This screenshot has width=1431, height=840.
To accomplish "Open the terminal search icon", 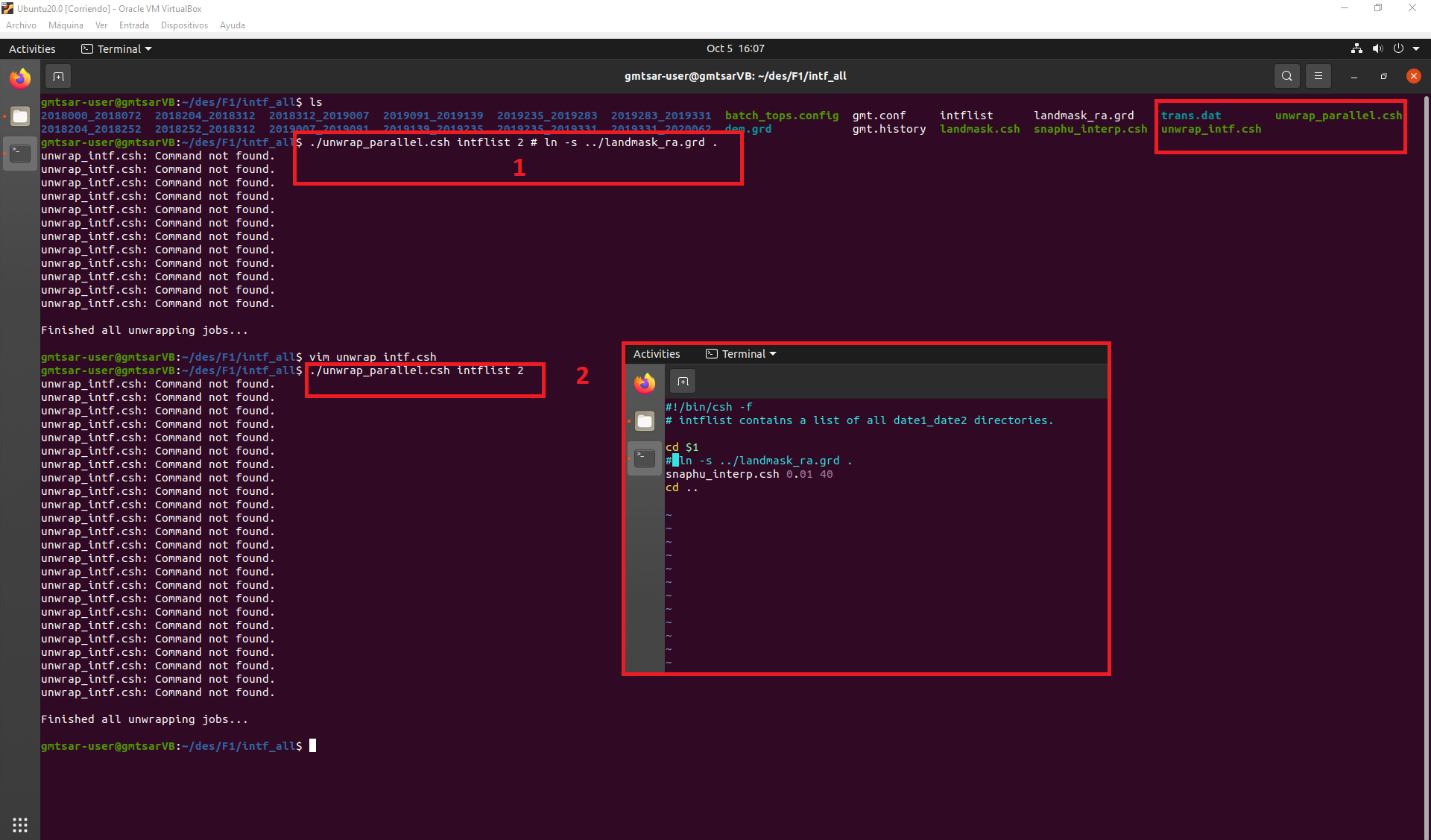I will (x=1286, y=75).
